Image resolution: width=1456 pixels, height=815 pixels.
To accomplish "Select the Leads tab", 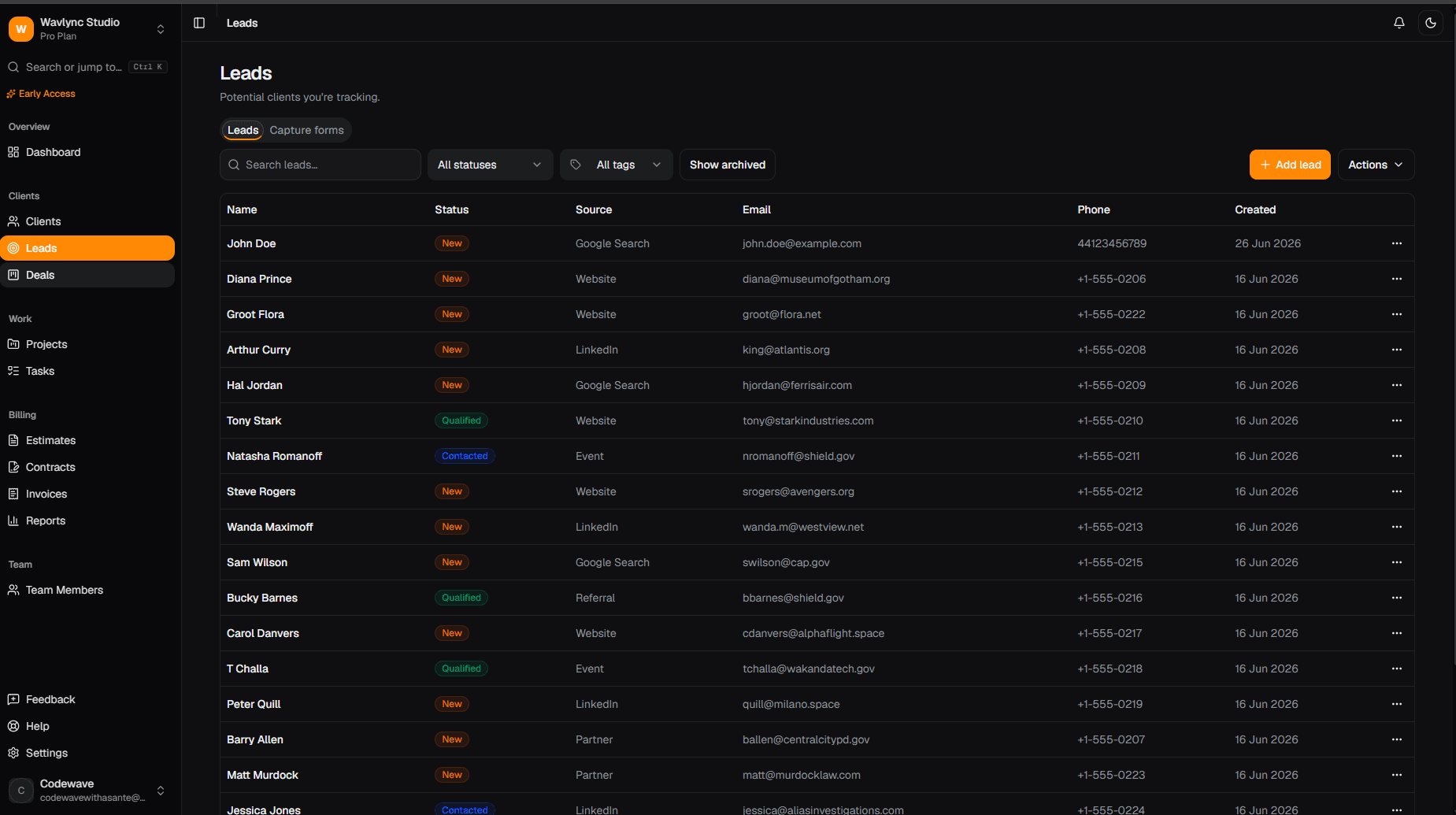I will click(x=243, y=130).
